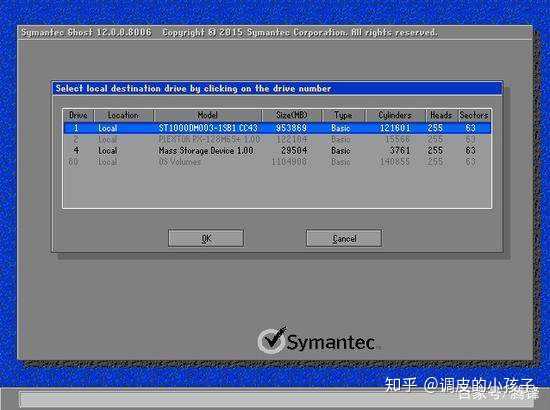Viewport: 550px width, 410px height.
Task: Click the Model column header
Action: coord(208,115)
